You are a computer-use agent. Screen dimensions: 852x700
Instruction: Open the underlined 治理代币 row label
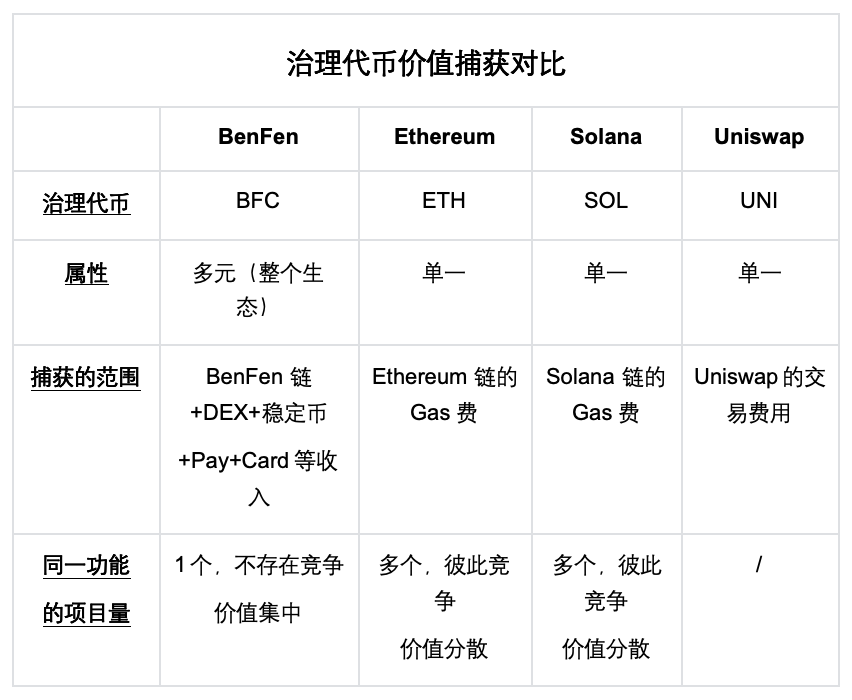86,204
